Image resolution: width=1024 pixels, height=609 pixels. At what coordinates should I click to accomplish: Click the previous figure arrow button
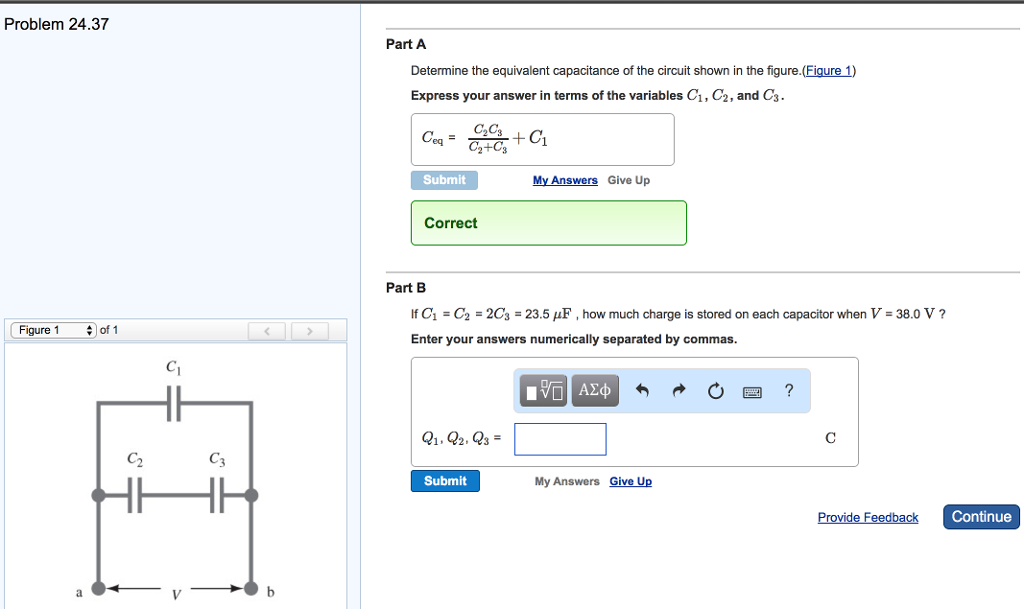(267, 329)
